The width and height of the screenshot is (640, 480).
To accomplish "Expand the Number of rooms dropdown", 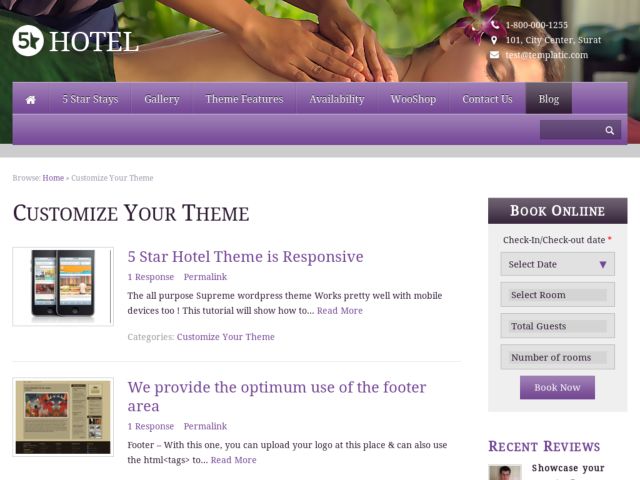I will (558, 357).
